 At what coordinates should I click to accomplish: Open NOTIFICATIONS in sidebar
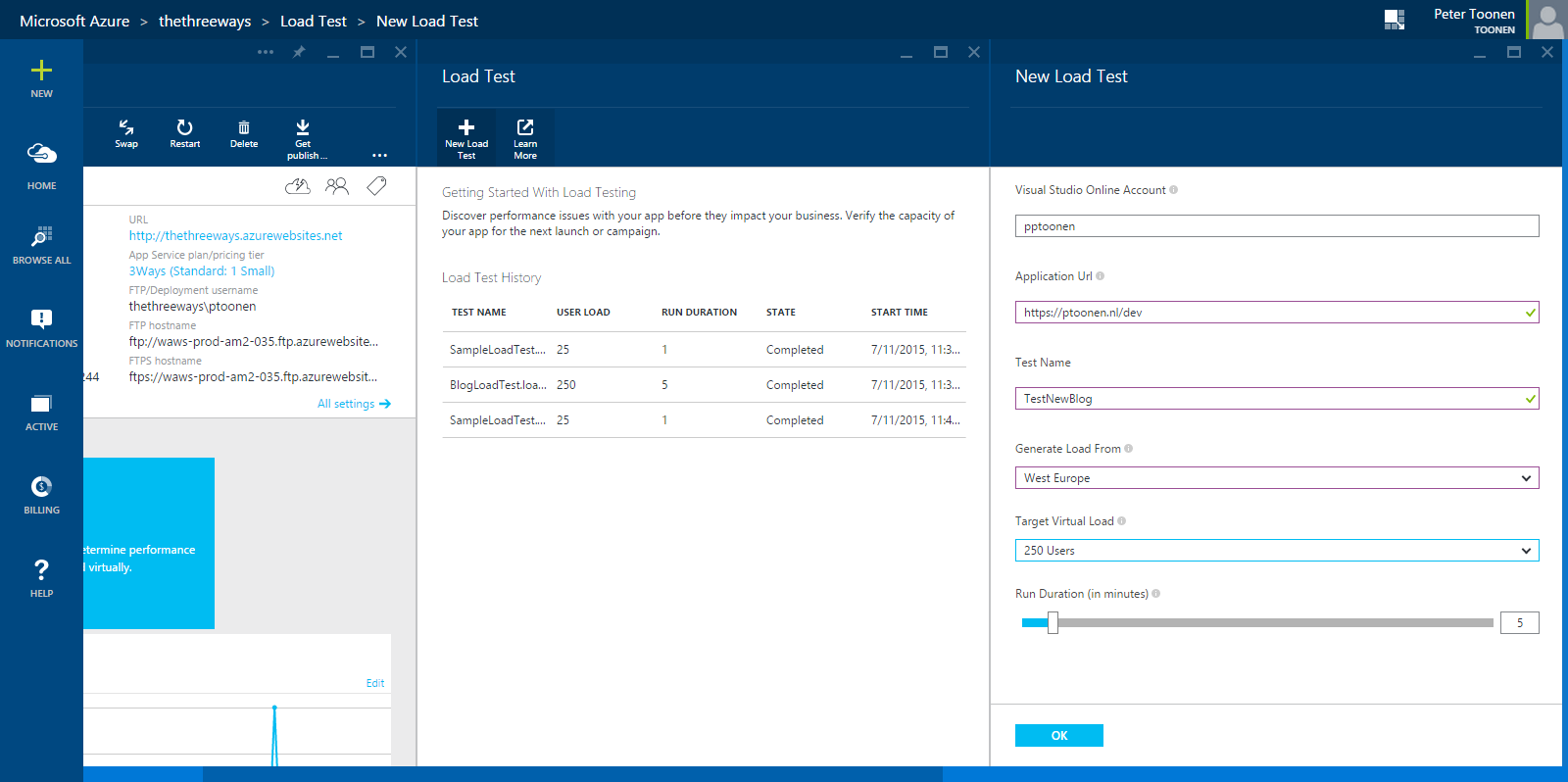pyautogui.click(x=41, y=329)
